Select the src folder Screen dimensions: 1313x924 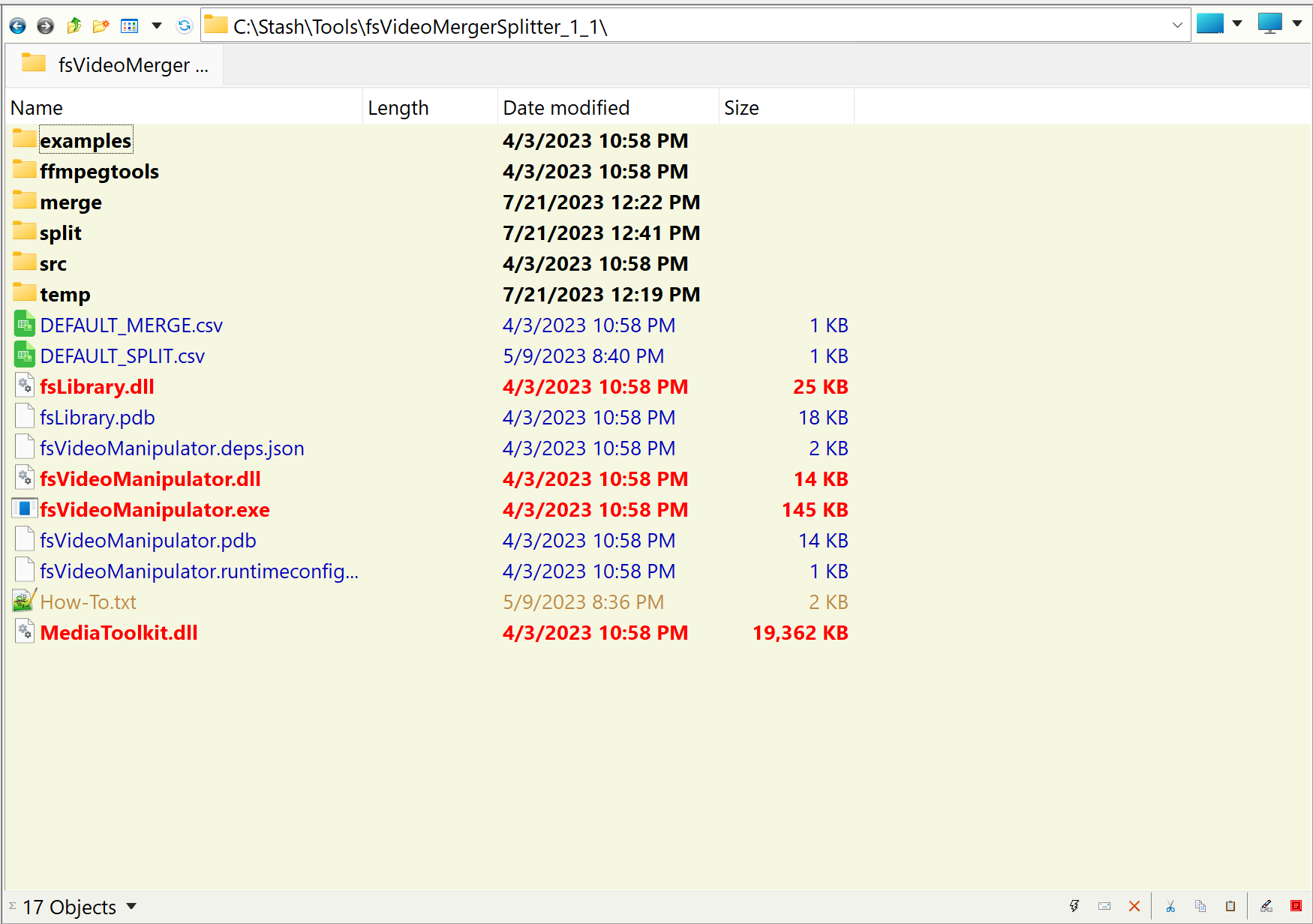click(x=53, y=264)
